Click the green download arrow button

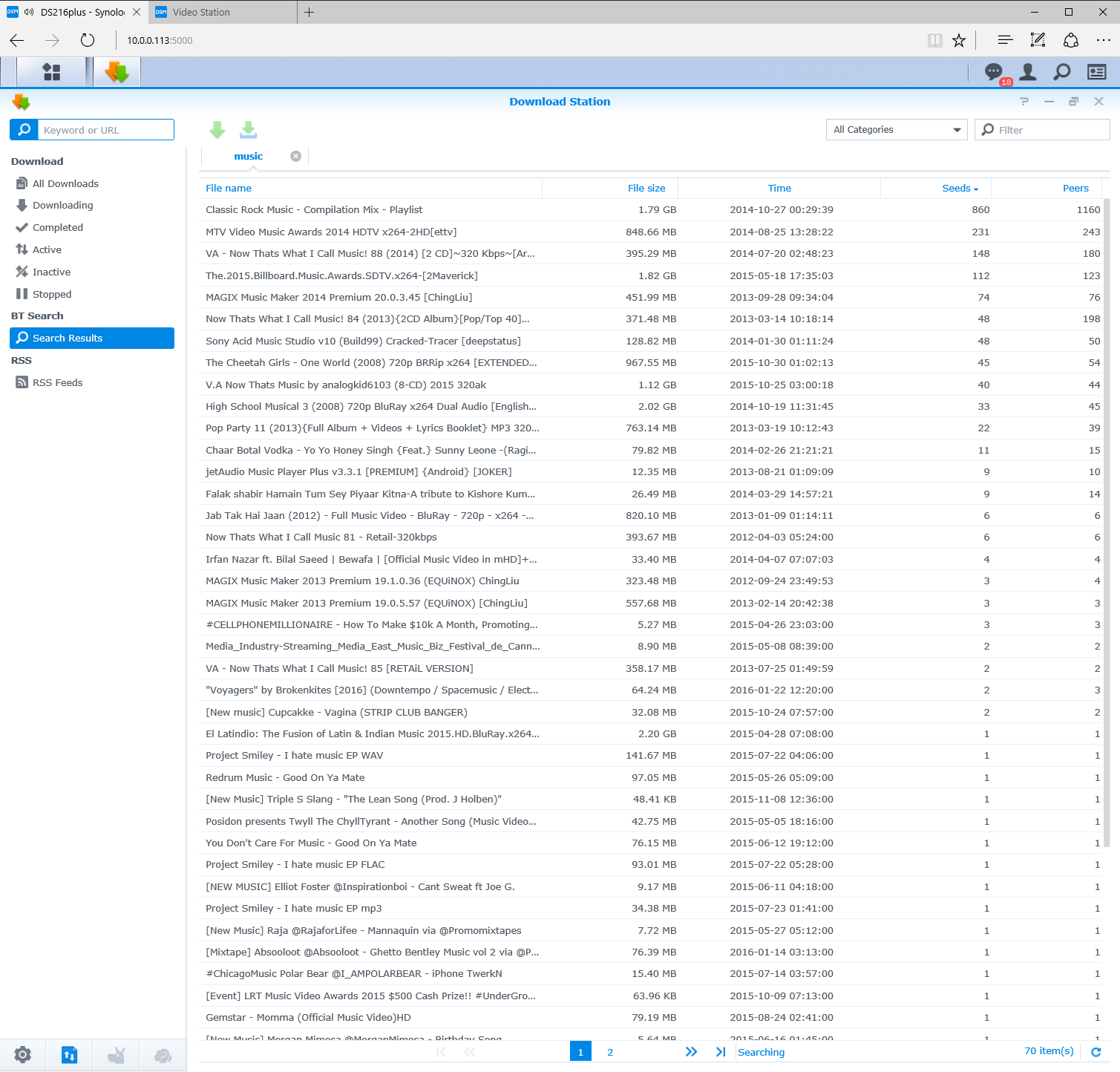(x=217, y=130)
